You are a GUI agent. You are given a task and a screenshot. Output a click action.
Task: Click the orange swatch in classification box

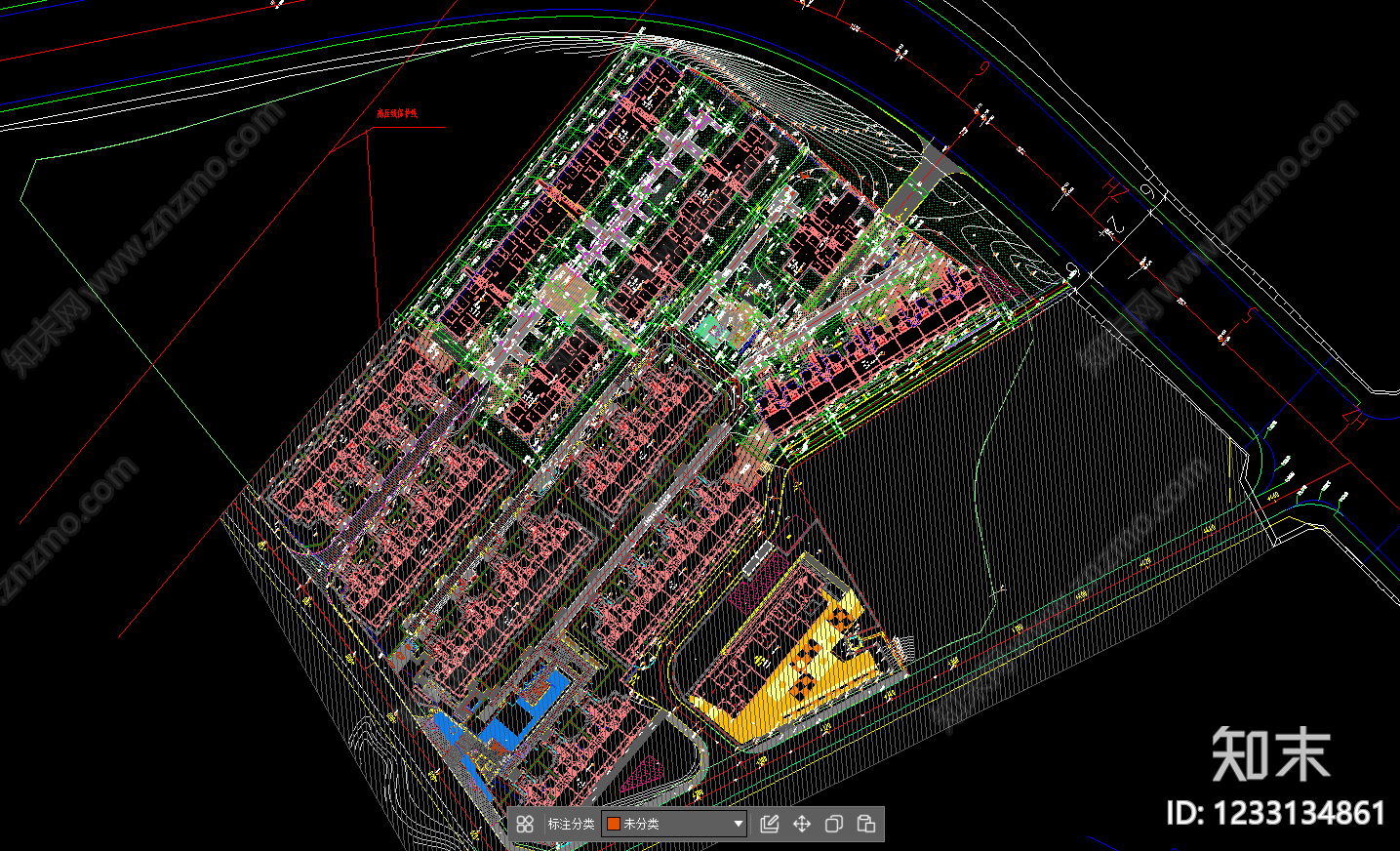[614, 824]
